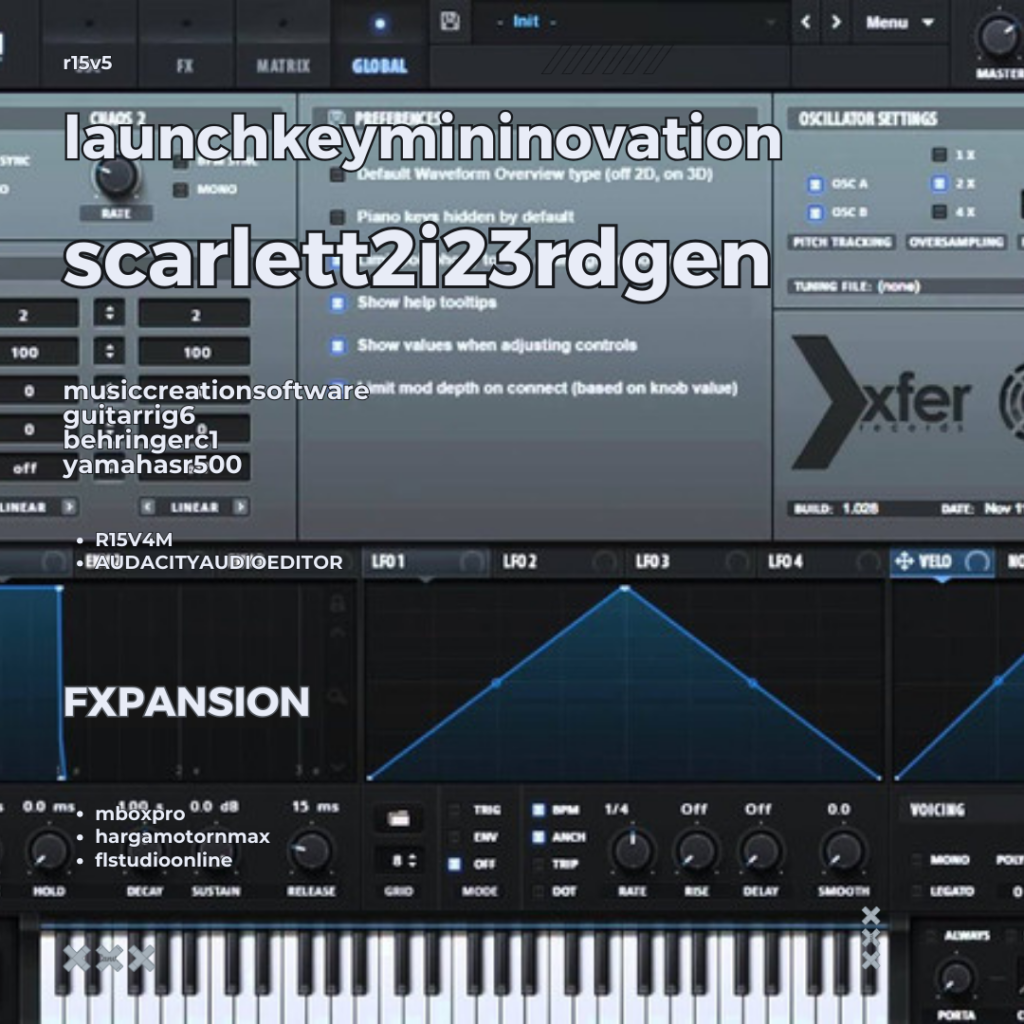Select the LFO 1 tab
Image resolution: width=1024 pixels, height=1024 pixels.
(x=425, y=562)
